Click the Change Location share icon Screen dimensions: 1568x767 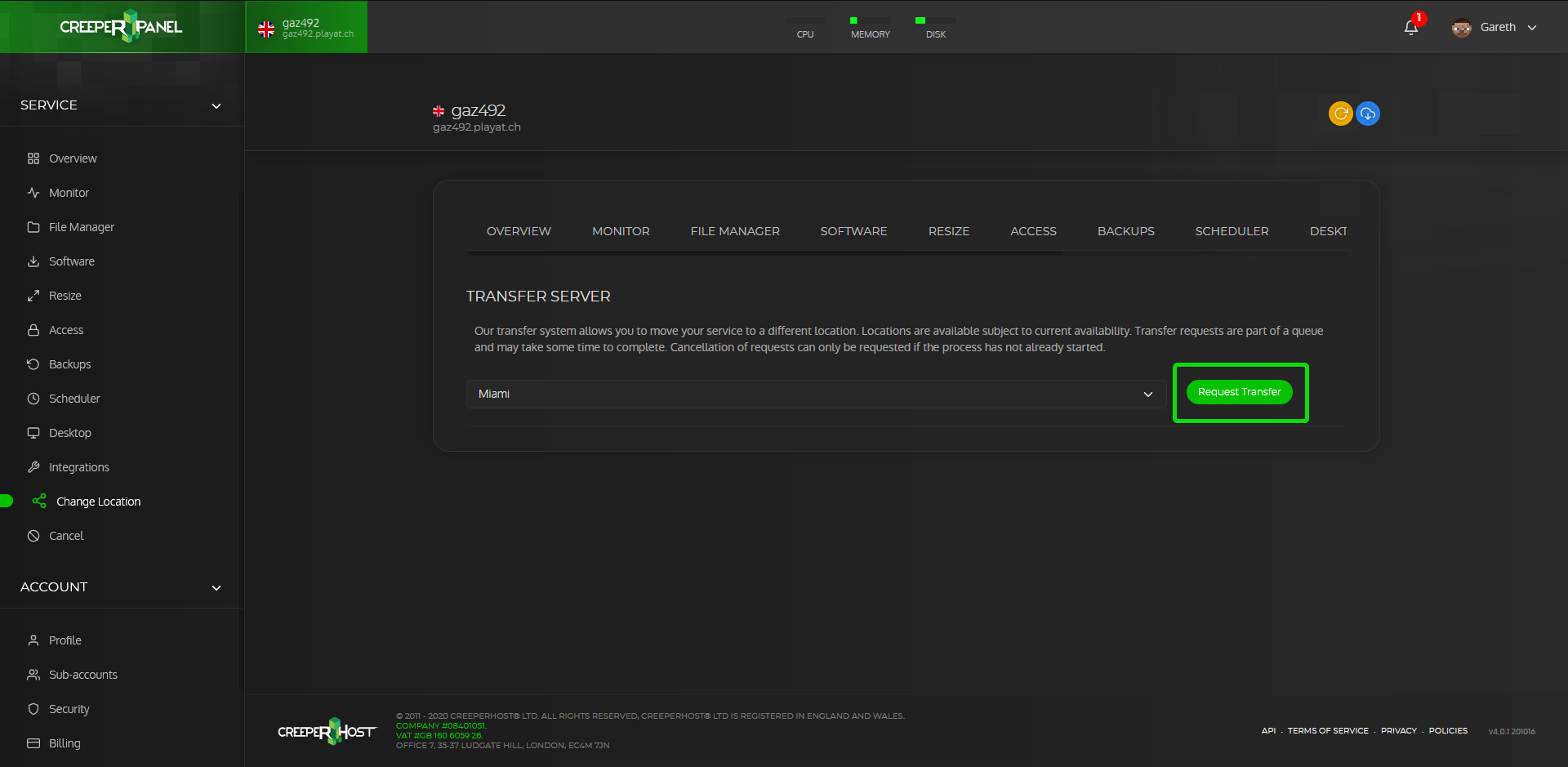39,501
